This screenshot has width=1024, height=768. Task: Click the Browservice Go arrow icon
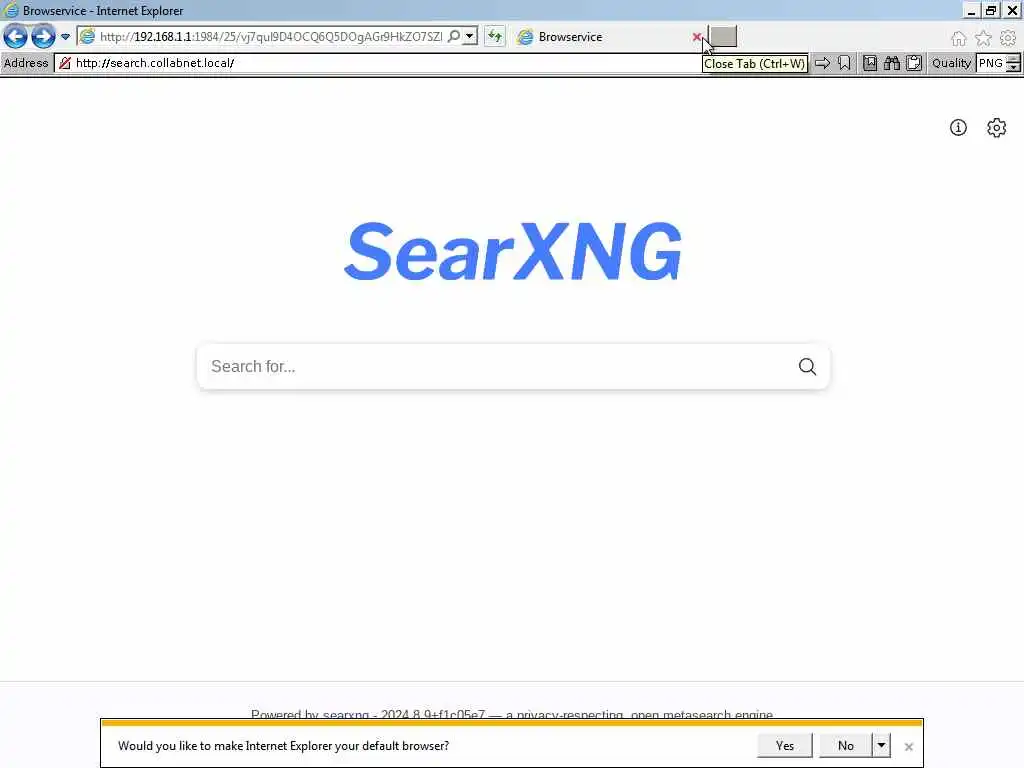pos(822,63)
